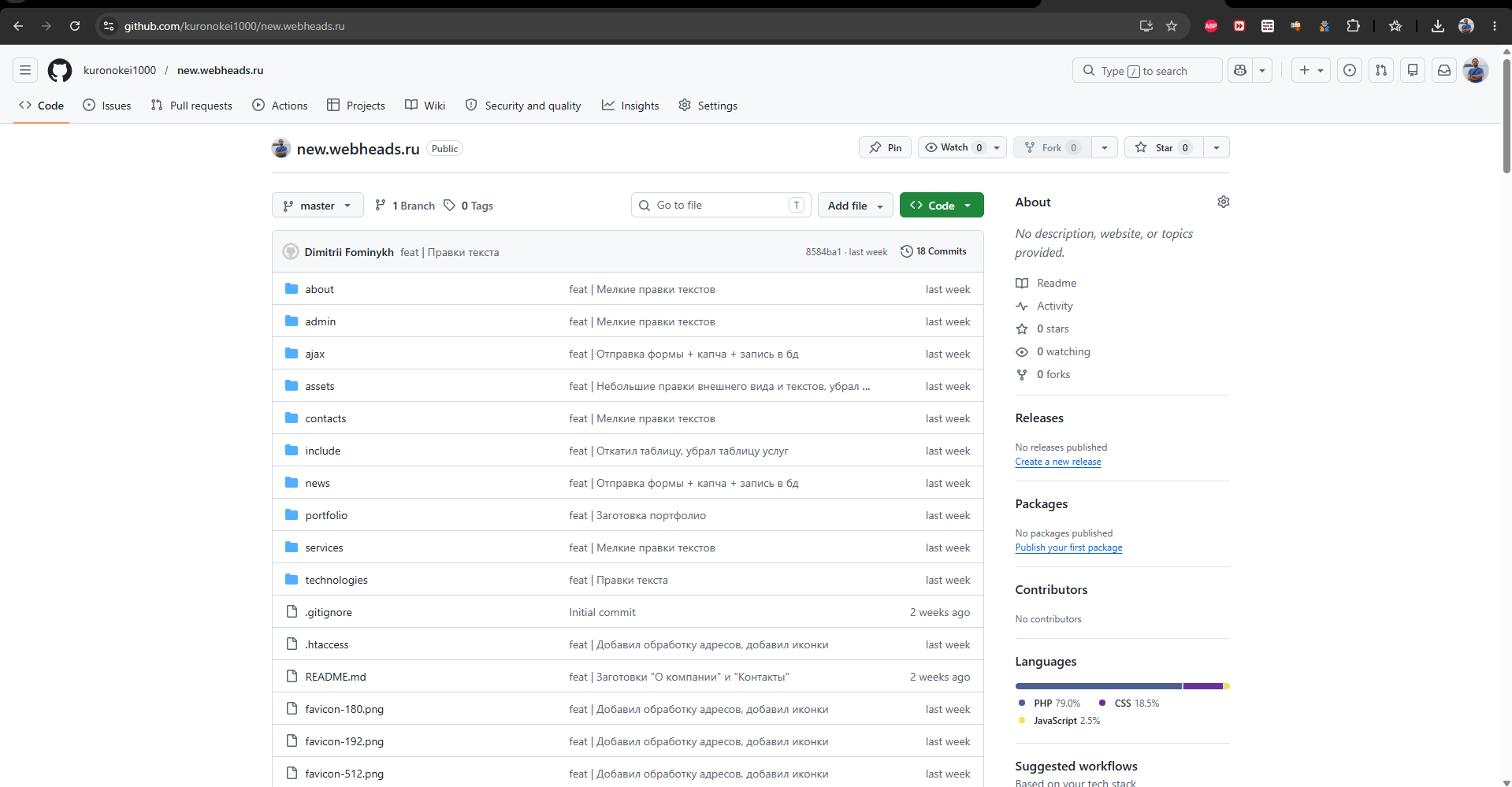Open the 0 Tags link

[x=469, y=206]
